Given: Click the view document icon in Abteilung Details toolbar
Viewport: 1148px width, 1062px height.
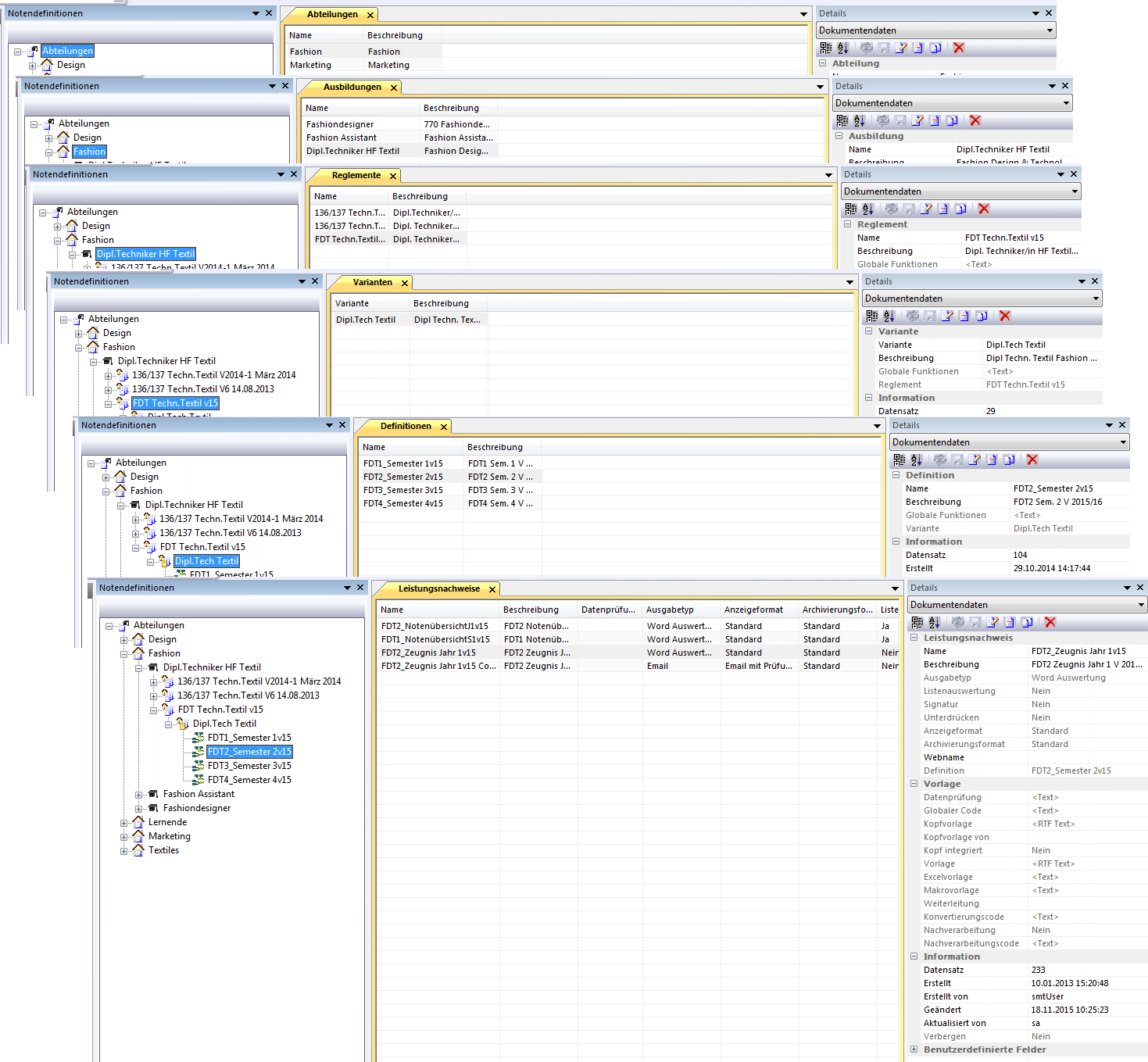Looking at the screenshot, I should click(x=917, y=48).
